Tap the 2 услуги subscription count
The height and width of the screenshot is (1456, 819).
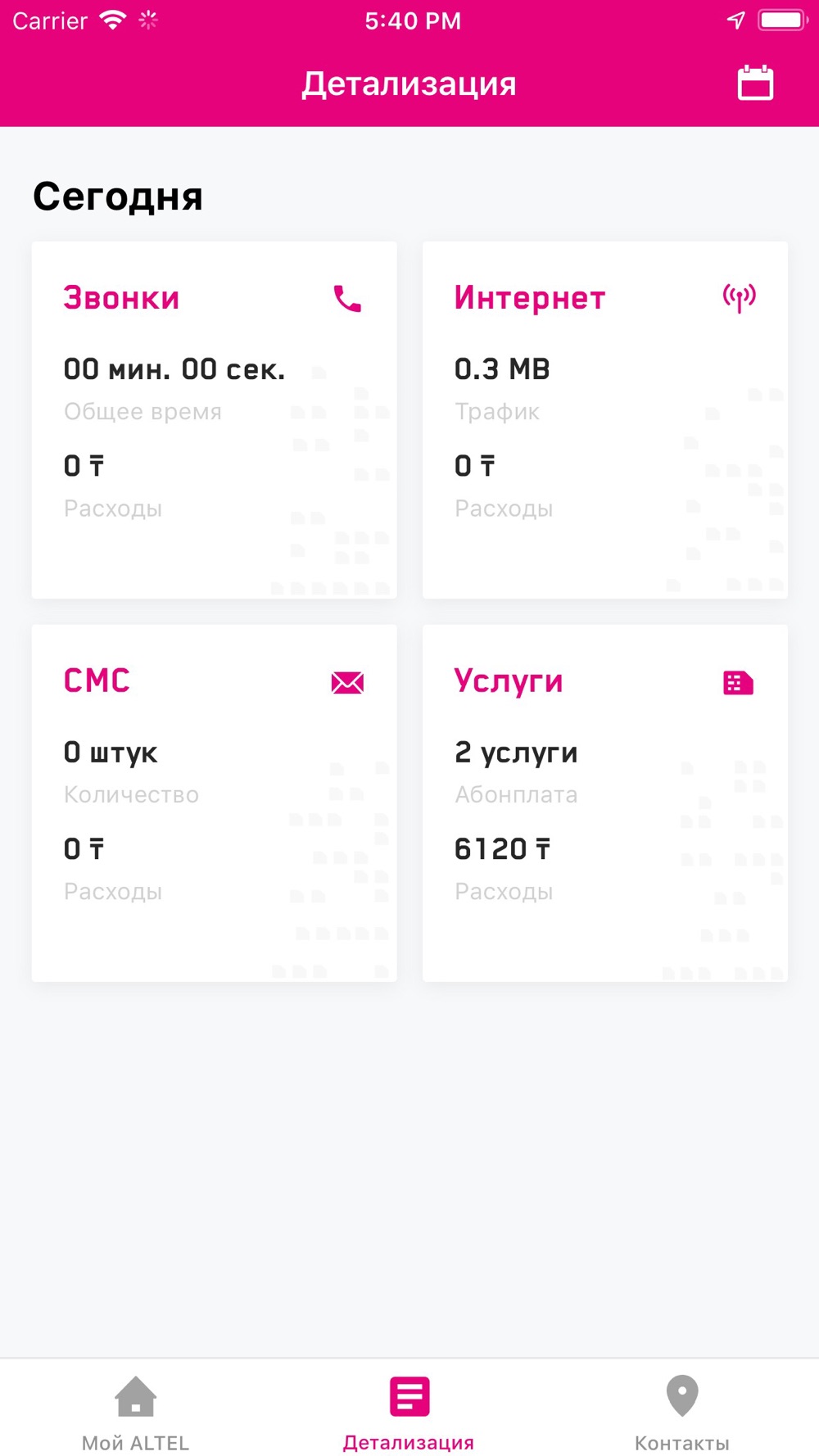pos(516,753)
